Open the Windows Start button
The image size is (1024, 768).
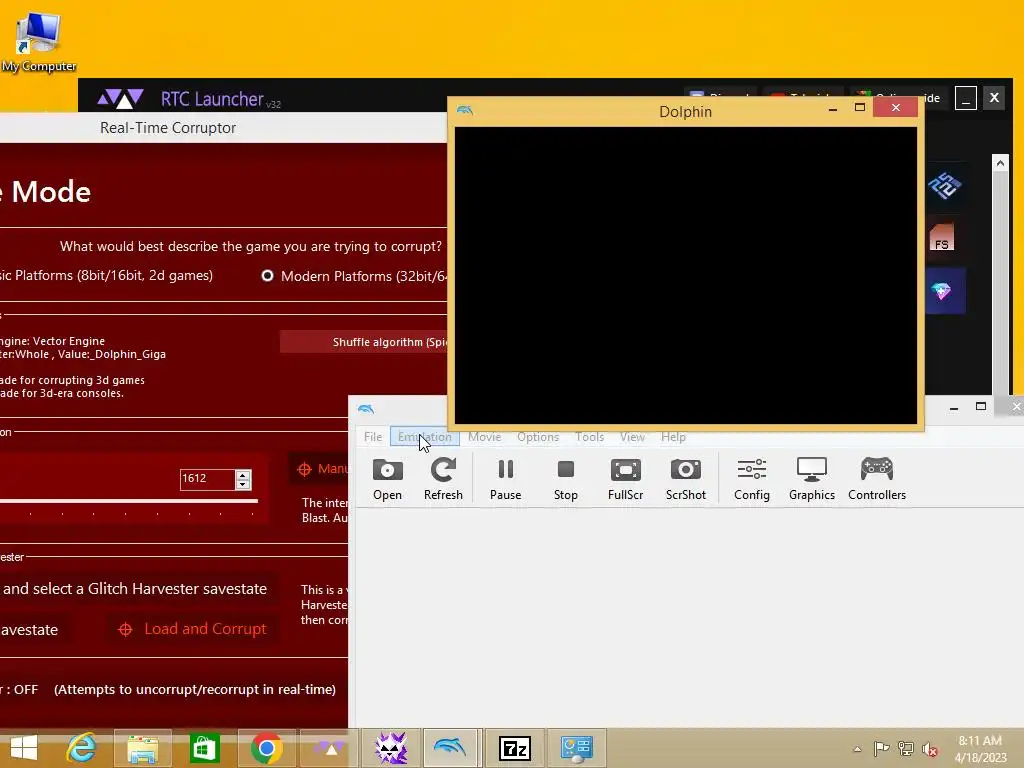click(24, 748)
